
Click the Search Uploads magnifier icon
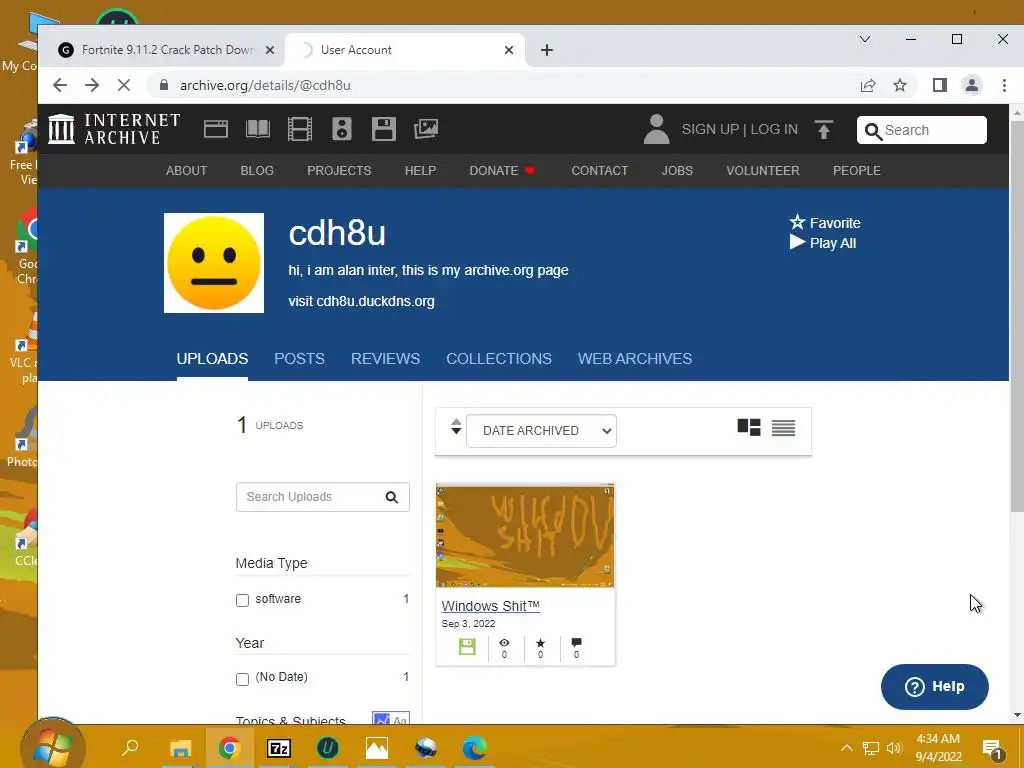click(x=392, y=497)
